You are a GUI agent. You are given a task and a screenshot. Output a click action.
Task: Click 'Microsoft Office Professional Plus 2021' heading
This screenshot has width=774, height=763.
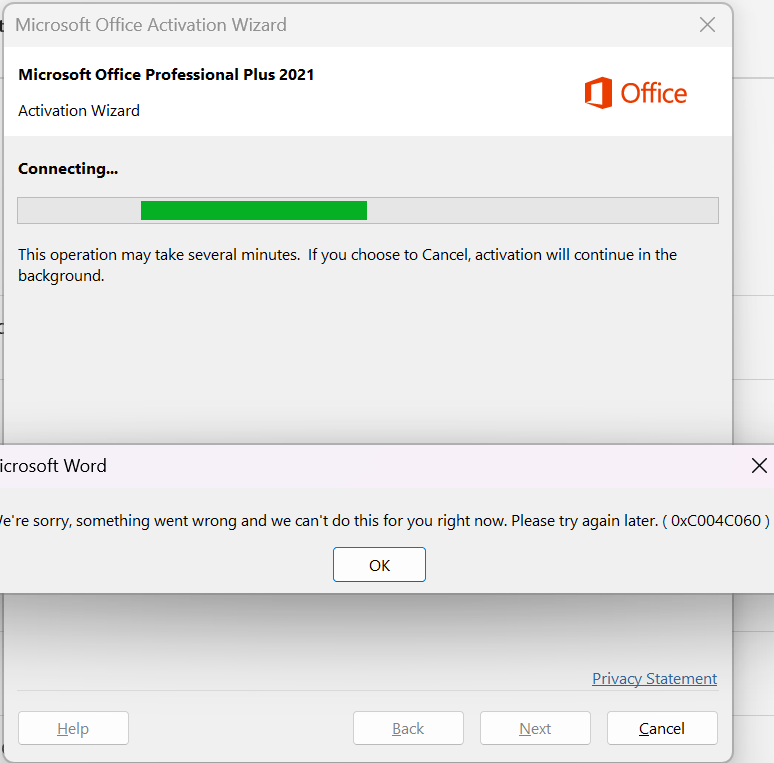pos(166,75)
